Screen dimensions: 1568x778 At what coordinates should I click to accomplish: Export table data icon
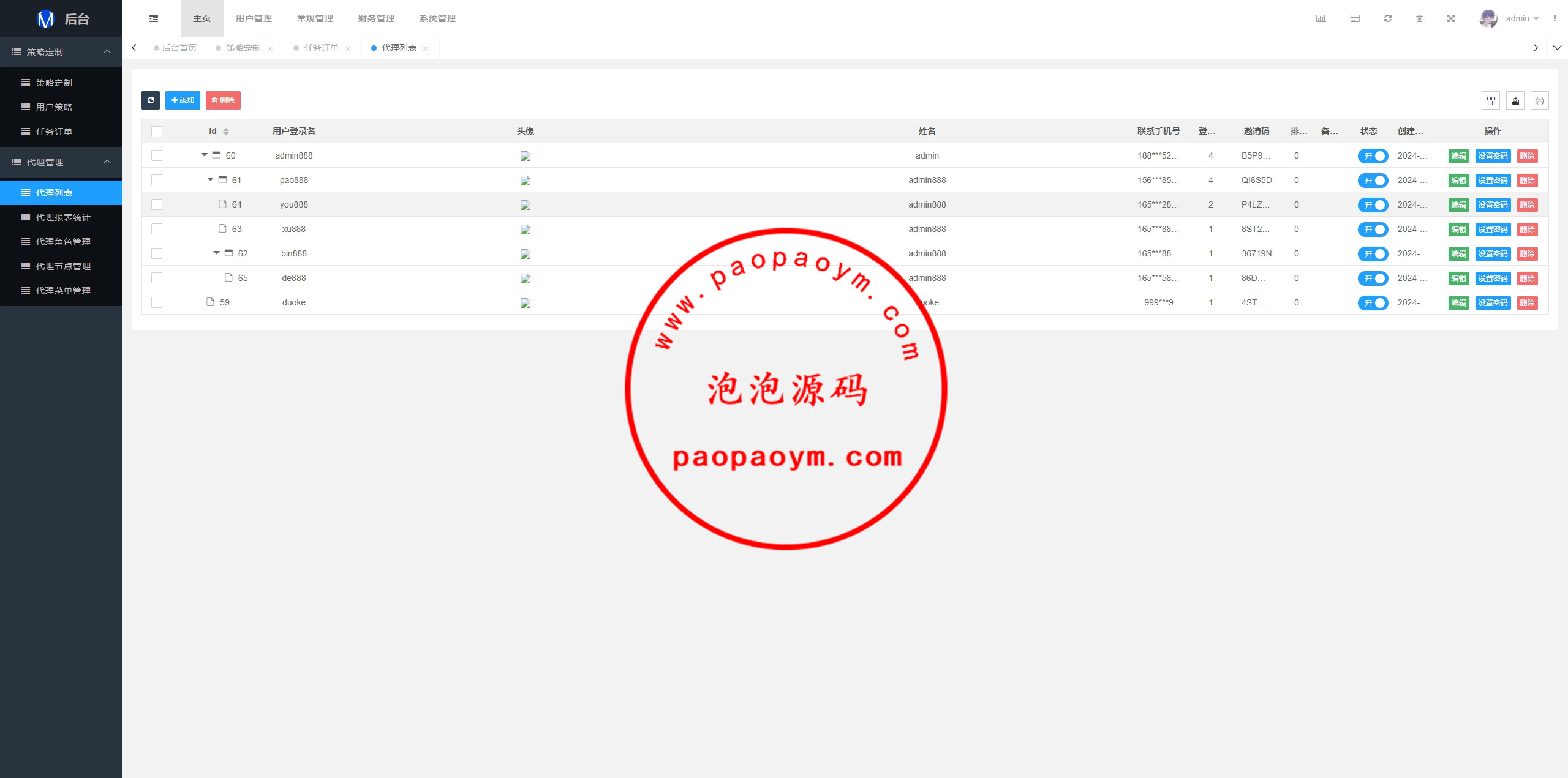click(1515, 100)
